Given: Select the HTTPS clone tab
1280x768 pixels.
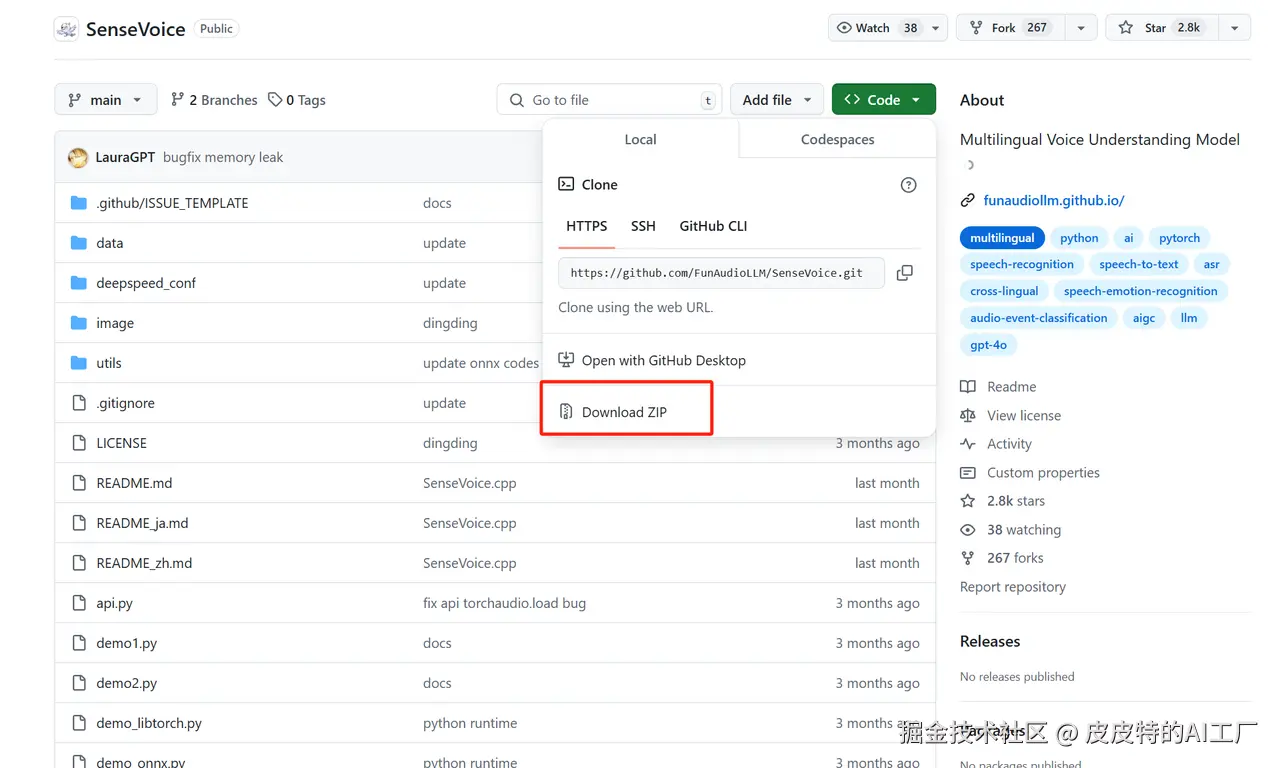Looking at the screenshot, I should [587, 226].
